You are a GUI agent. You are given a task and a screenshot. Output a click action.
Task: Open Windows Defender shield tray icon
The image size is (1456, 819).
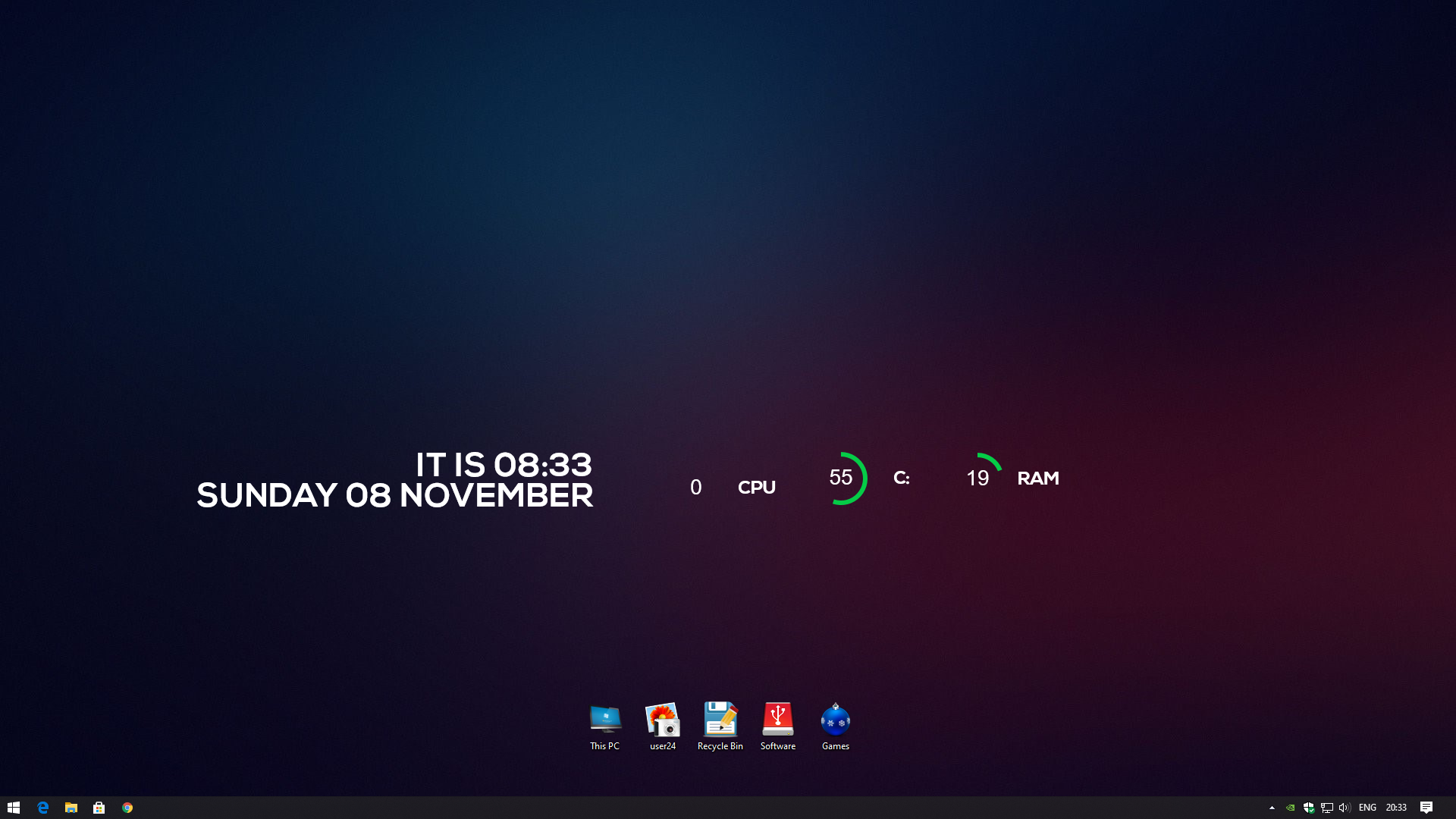coord(1308,808)
